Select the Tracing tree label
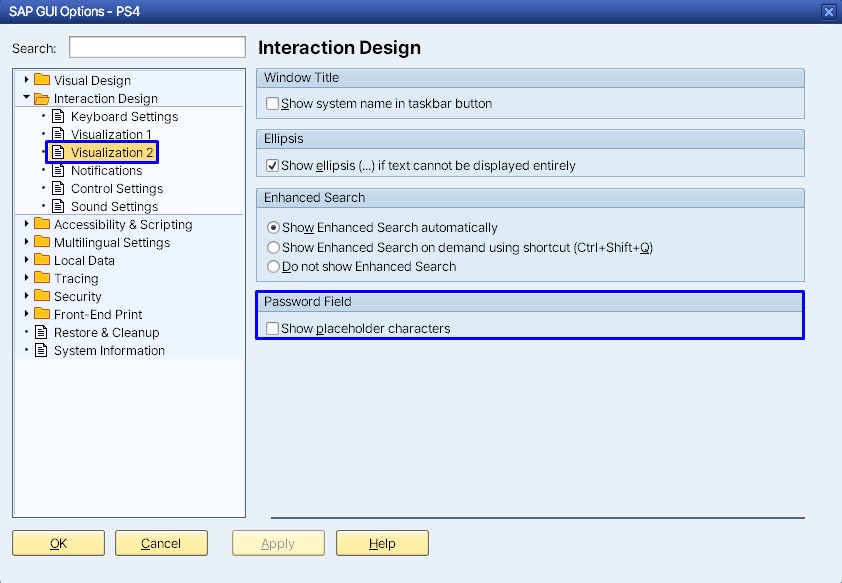This screenshot has width=842, height=583. pos(76,278)
